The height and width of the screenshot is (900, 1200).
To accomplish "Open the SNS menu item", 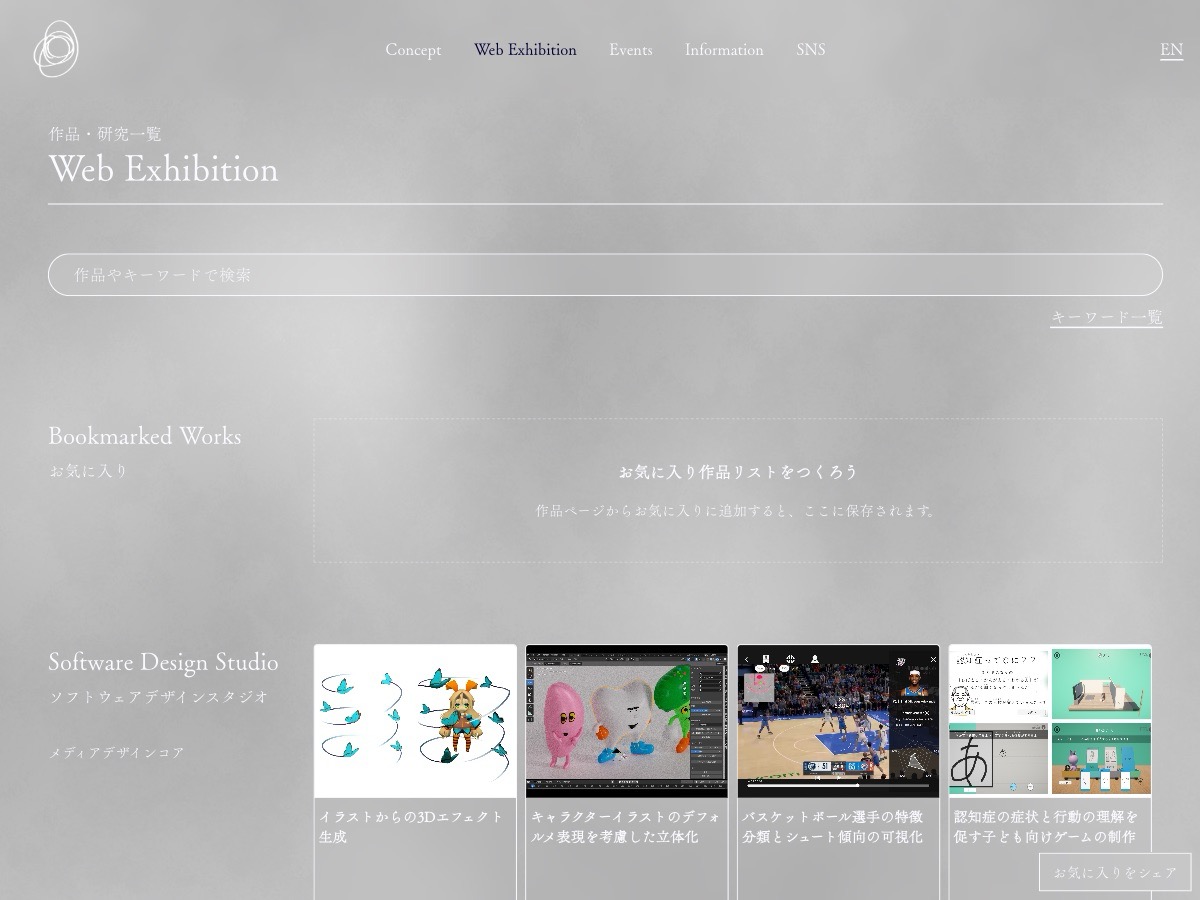I will tap(811, 50).
